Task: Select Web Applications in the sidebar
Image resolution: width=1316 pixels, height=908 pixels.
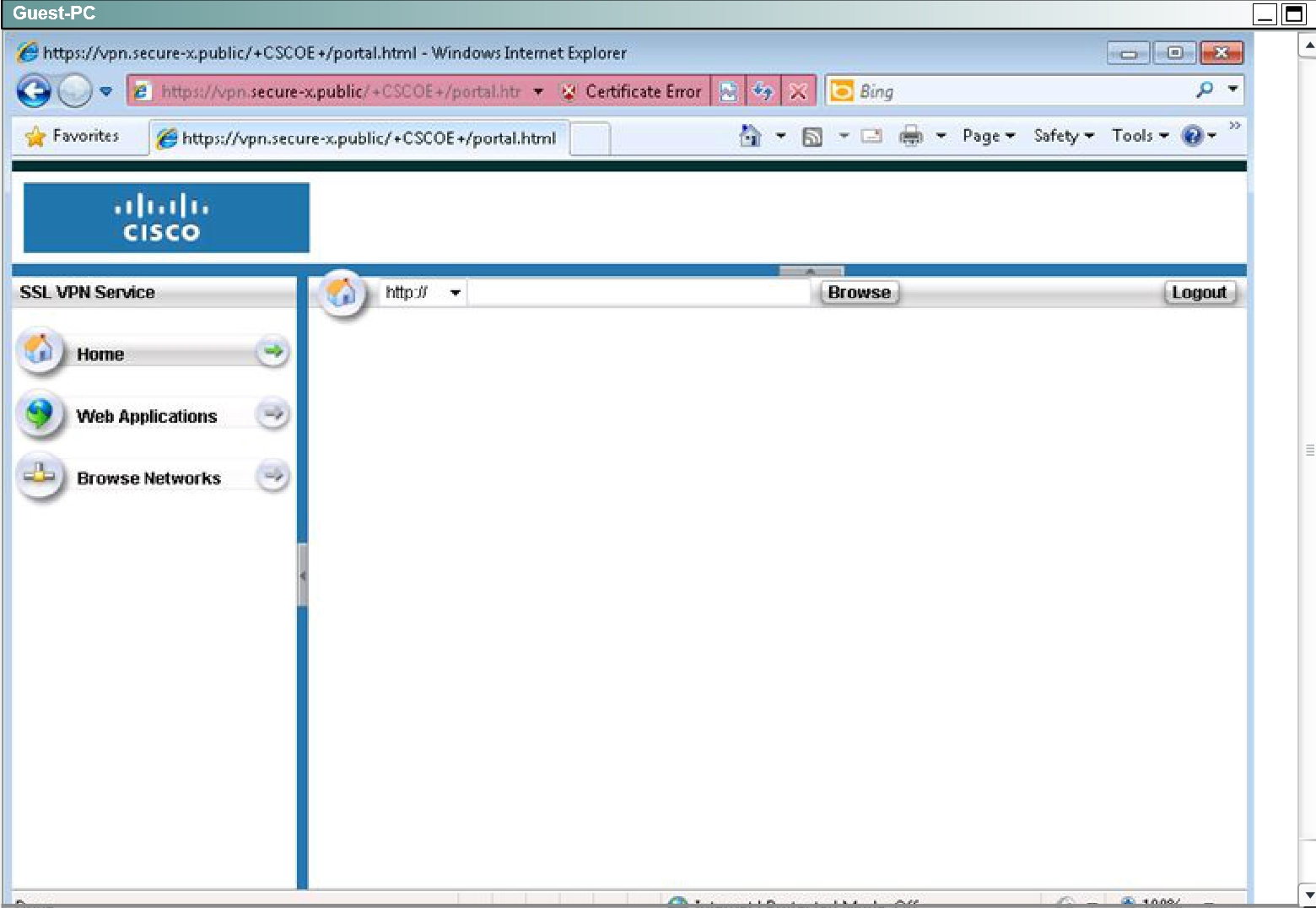Action: (x=147, y=416)
